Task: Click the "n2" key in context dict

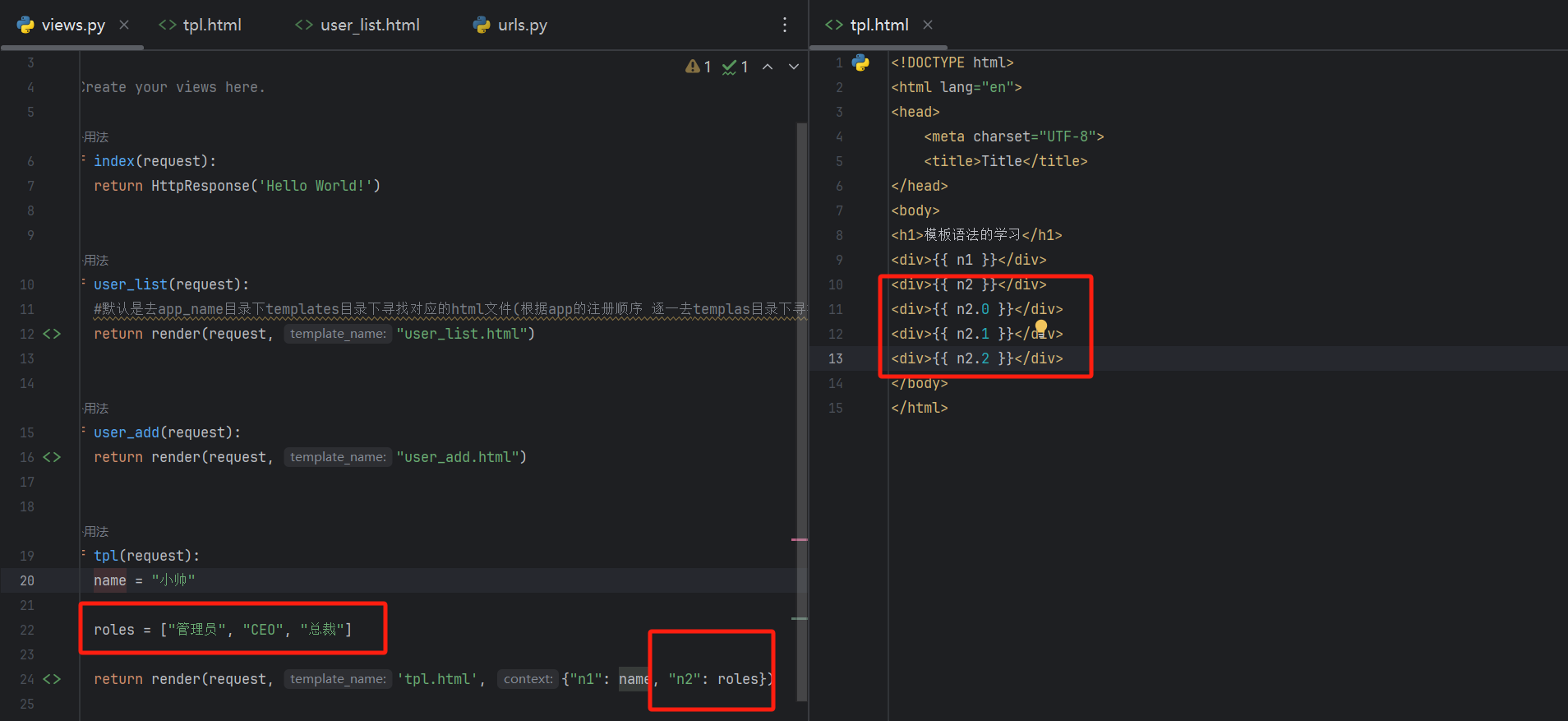Action: pos(685,679)
